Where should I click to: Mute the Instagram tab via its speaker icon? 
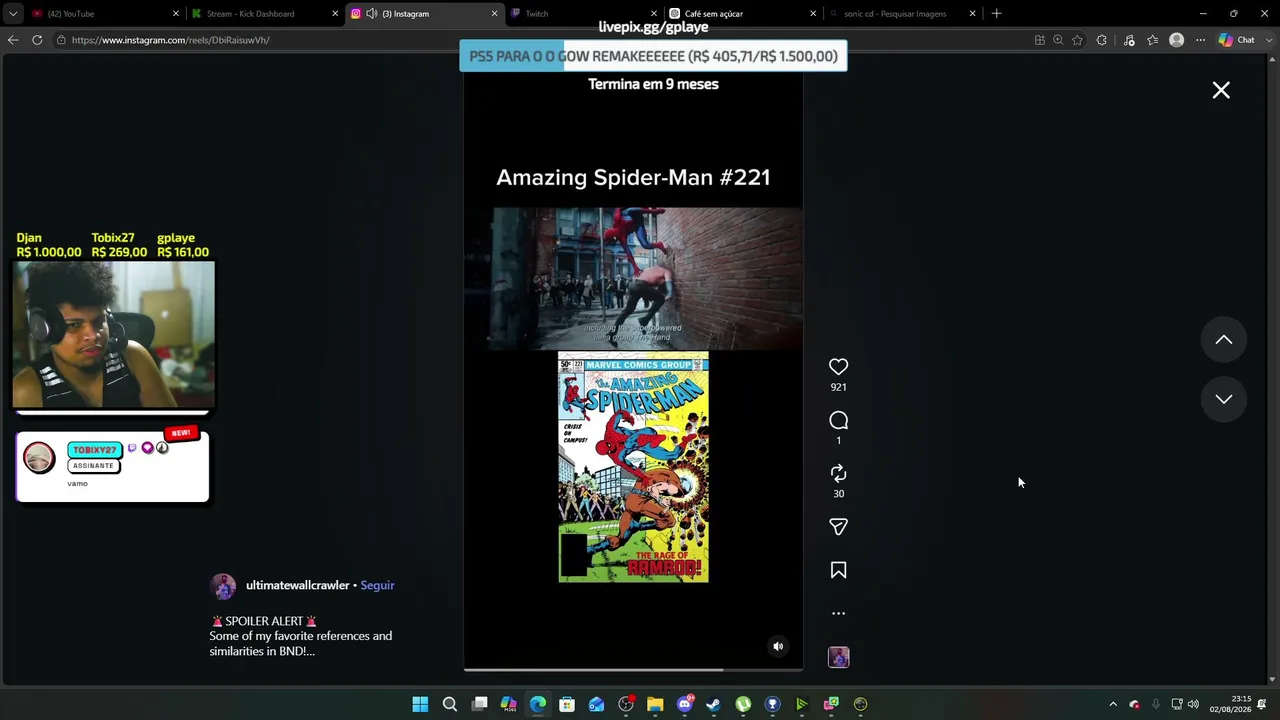372,14
